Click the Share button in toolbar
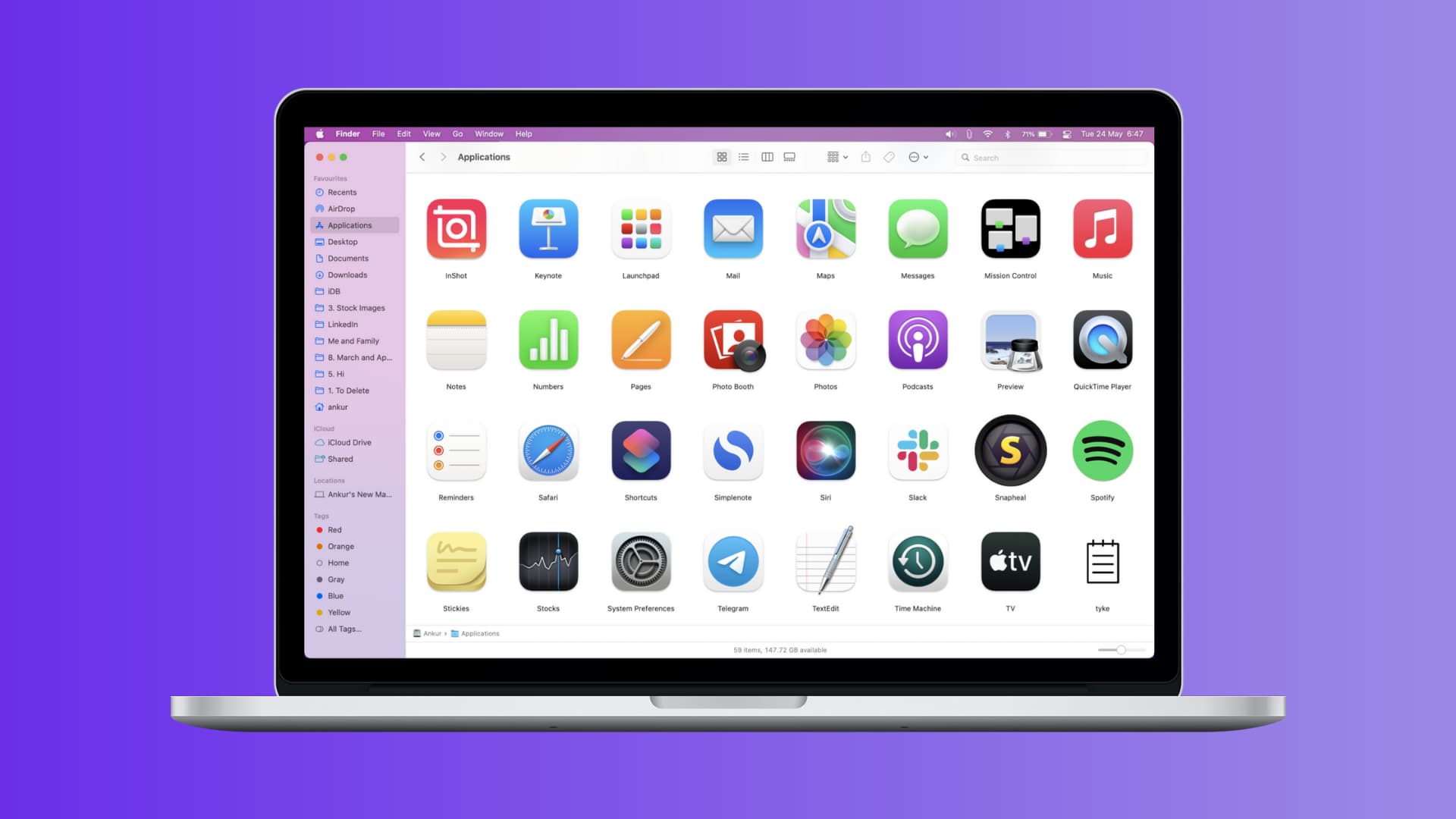The image size is (1456, 819). [x=864, y=157]
